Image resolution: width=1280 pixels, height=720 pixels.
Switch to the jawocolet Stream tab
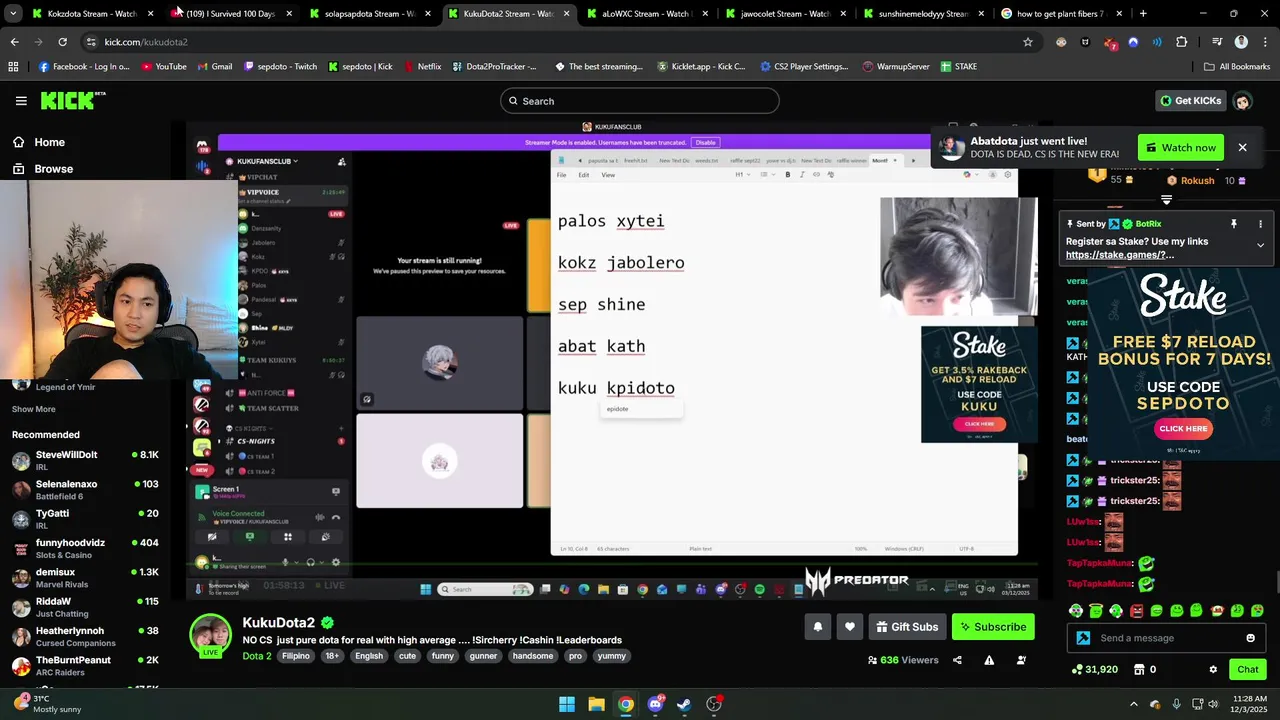coord(785,14)
